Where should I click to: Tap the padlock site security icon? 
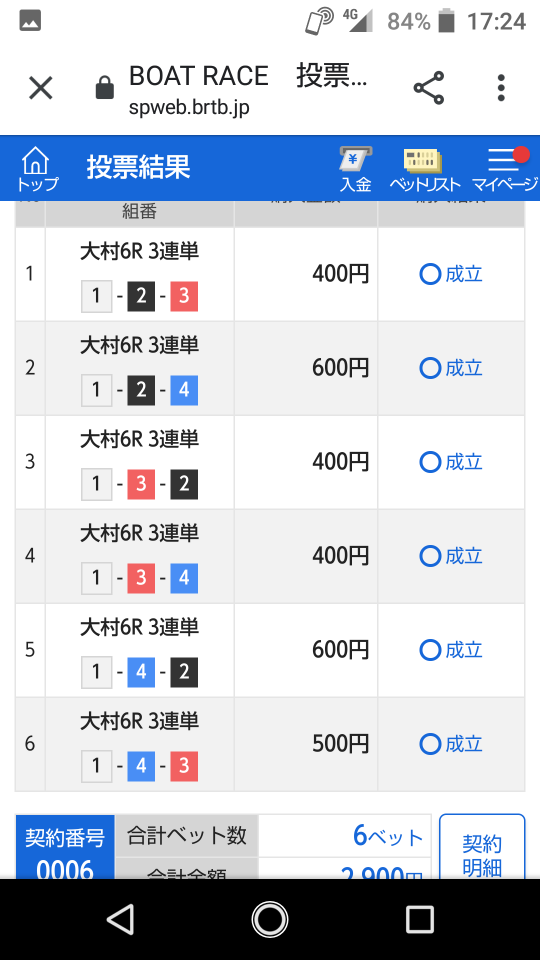pos(105,88)
